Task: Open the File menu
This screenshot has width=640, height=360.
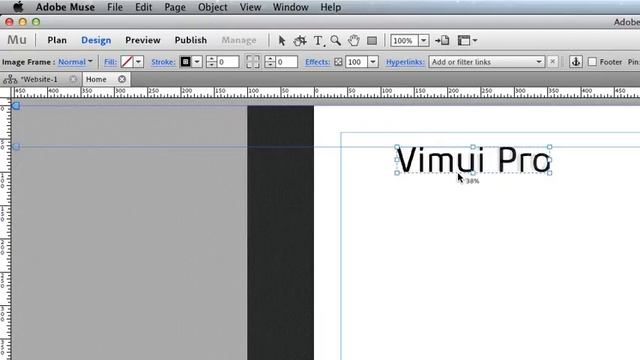Action: 115,7
